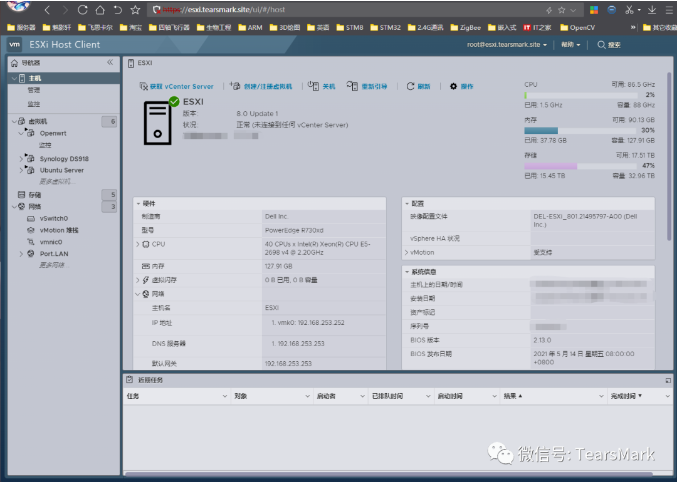Collapse the Networking tree node chevron
The height and width of the screenshot is (482, 677).
coord(14,206)
